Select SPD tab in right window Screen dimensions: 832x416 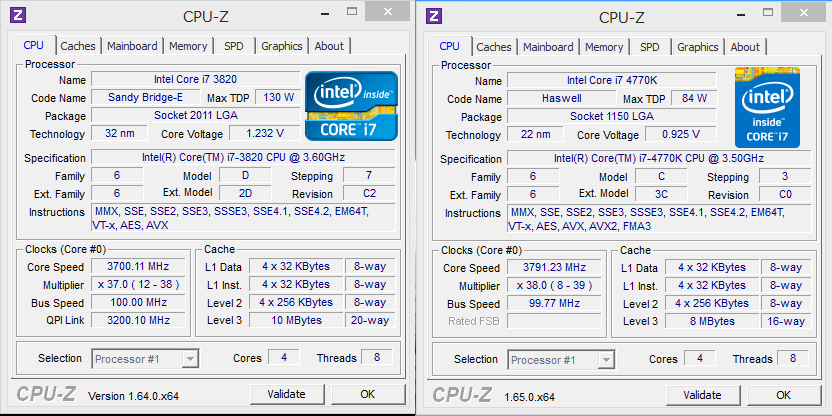[649, 47]
